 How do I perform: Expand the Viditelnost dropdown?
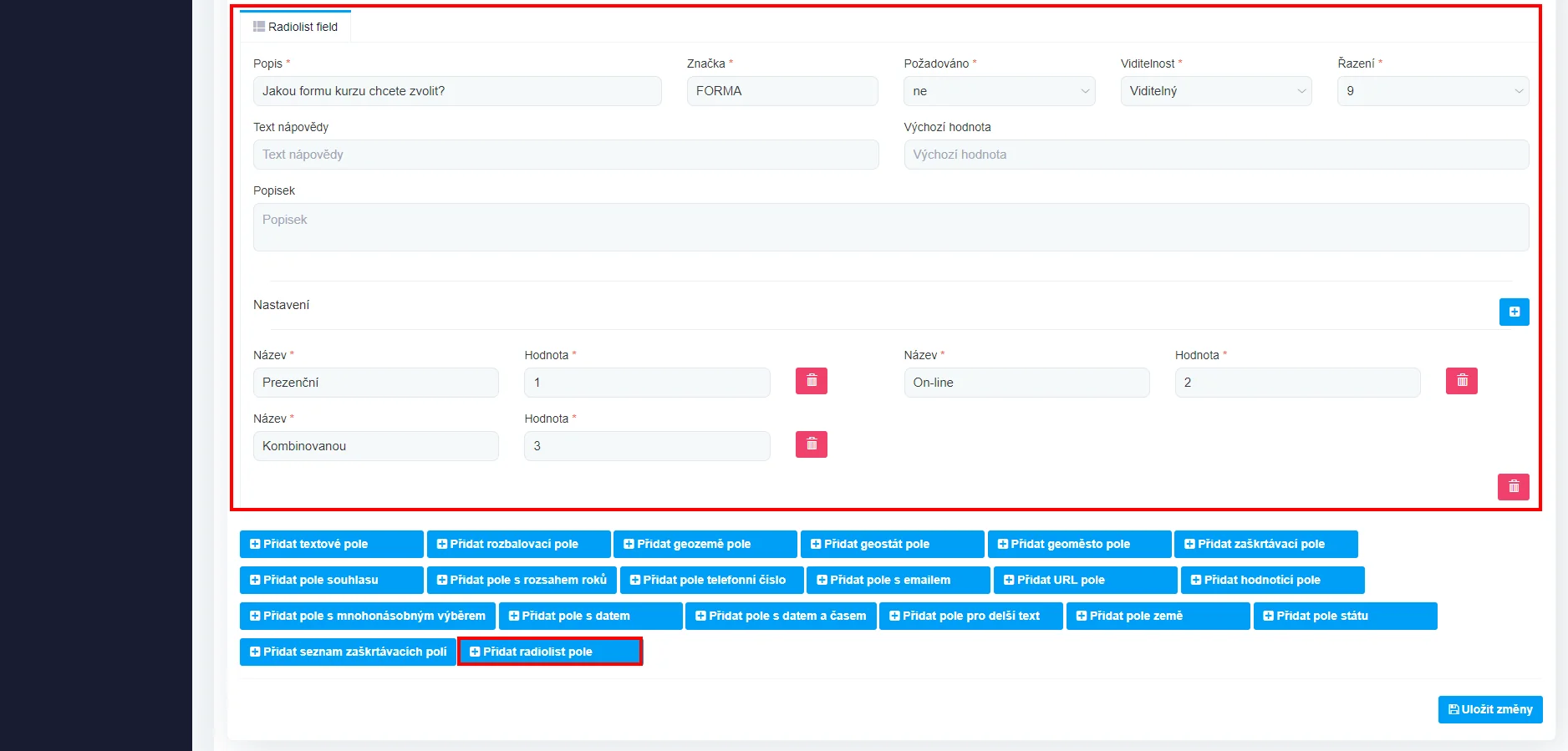[1215, 91]
